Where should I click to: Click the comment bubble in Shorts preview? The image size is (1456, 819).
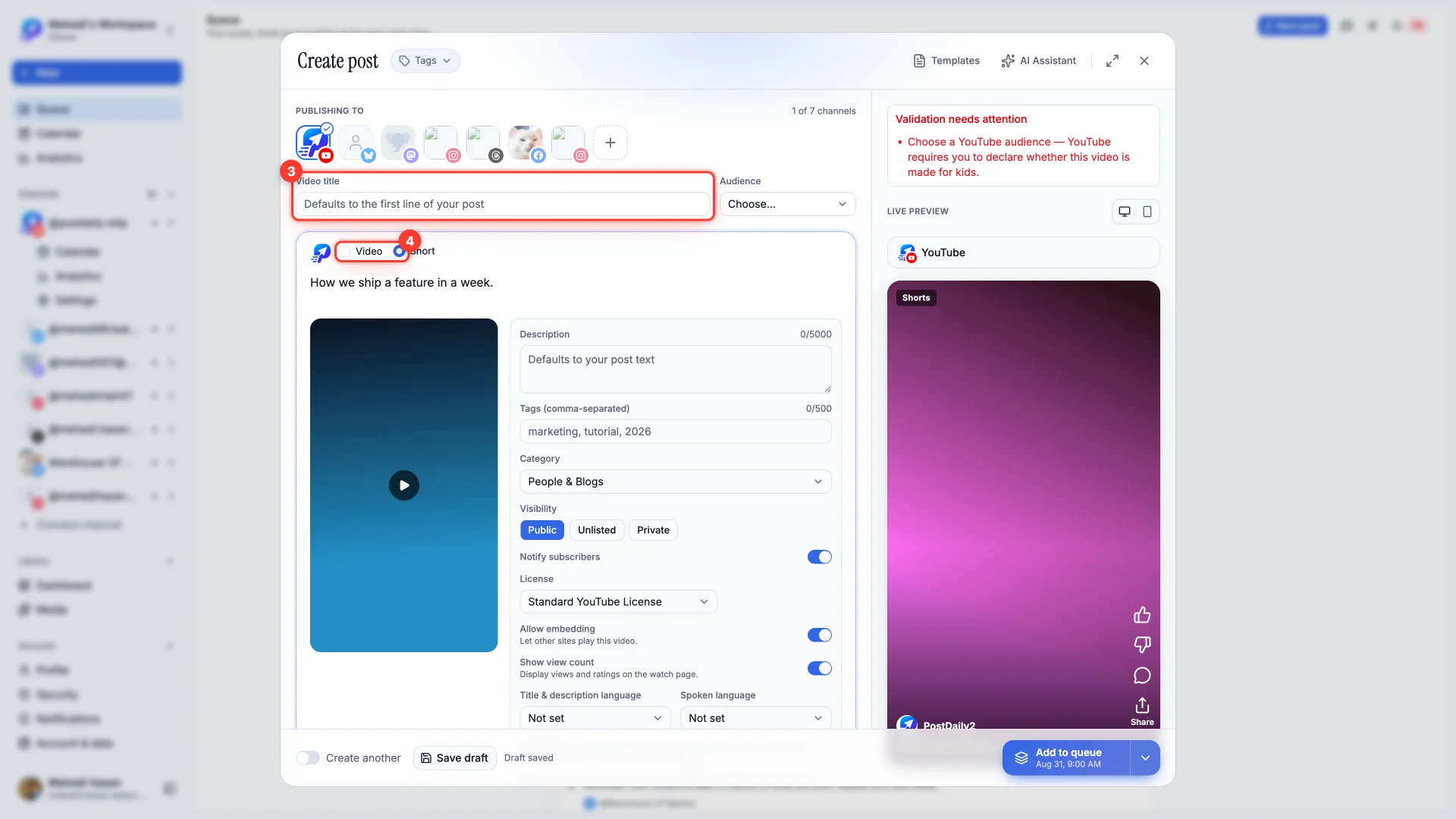[1142, 676]
